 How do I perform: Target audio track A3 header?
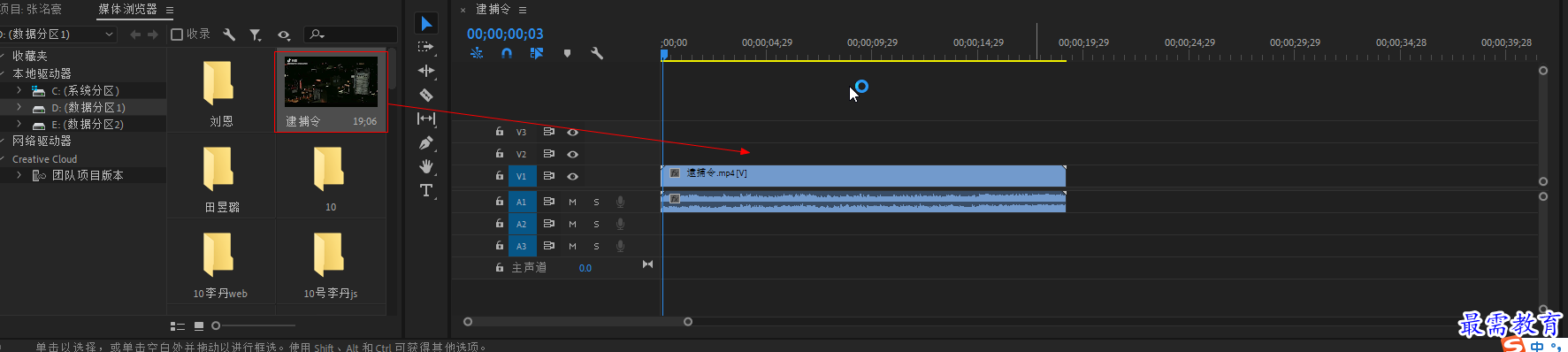click(x=522, y=246)
